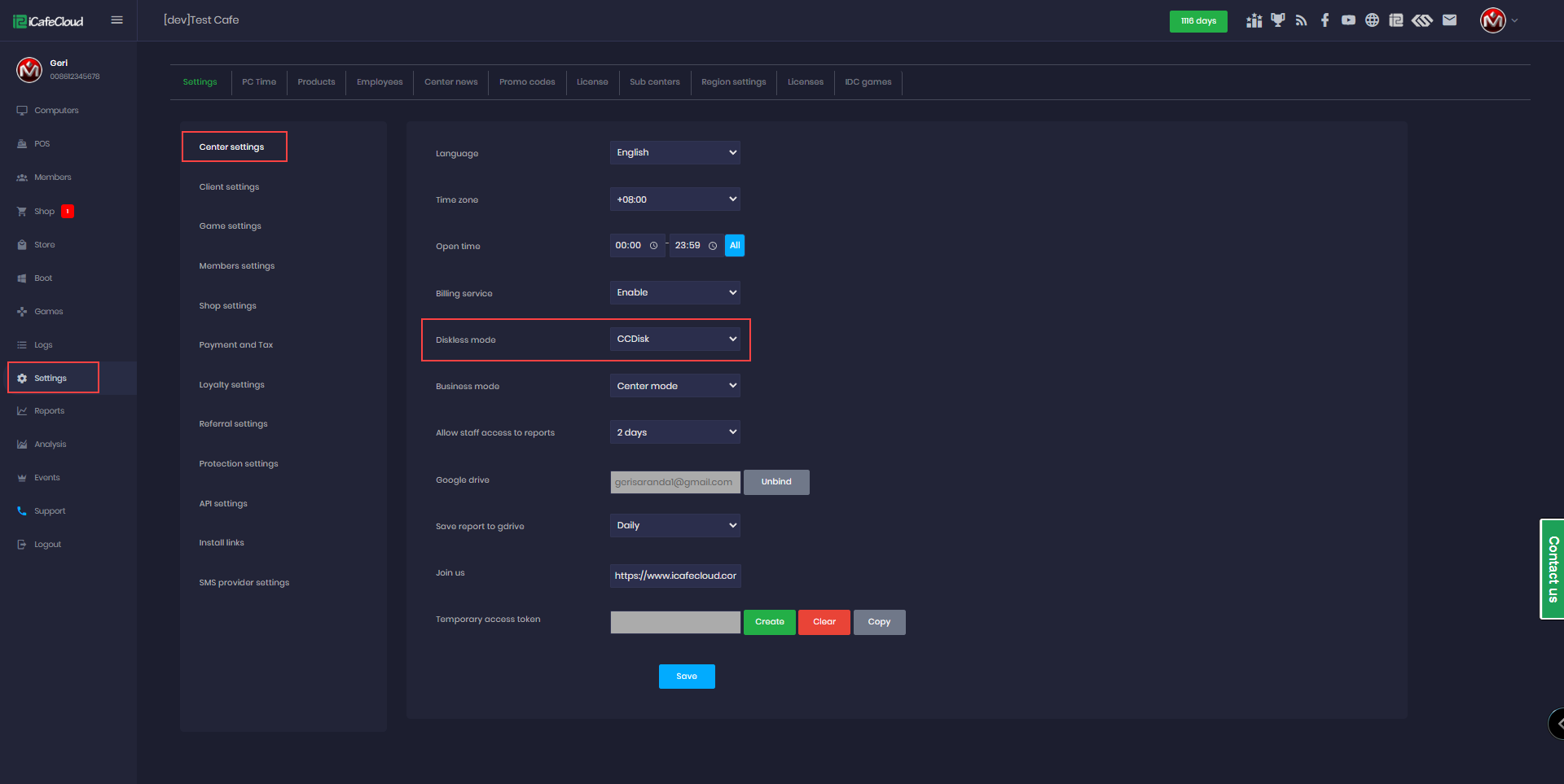Click the YouTube icon in header
1564x784 pixels.
point(1348,20)
